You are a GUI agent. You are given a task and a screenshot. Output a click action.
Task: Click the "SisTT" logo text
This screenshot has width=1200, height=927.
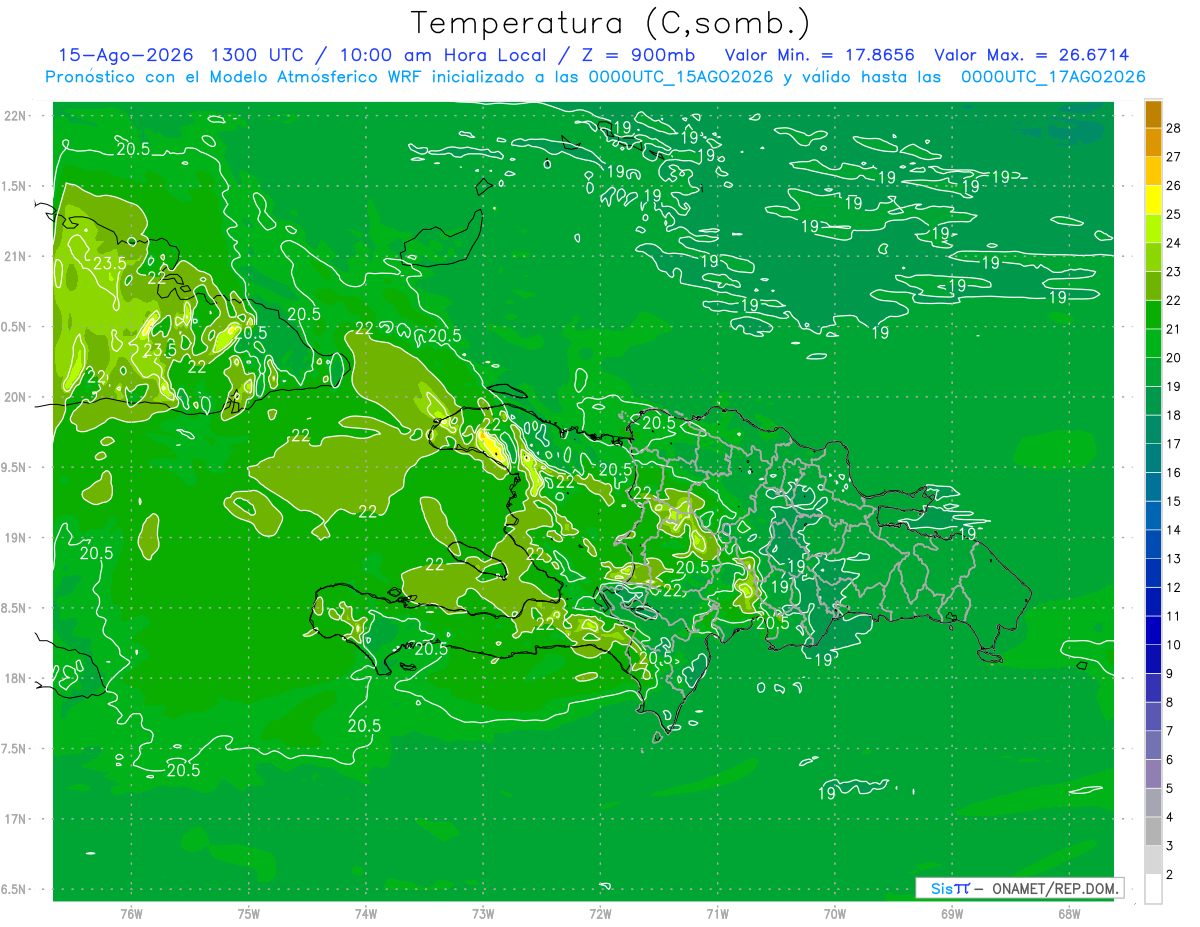(950, 888)
